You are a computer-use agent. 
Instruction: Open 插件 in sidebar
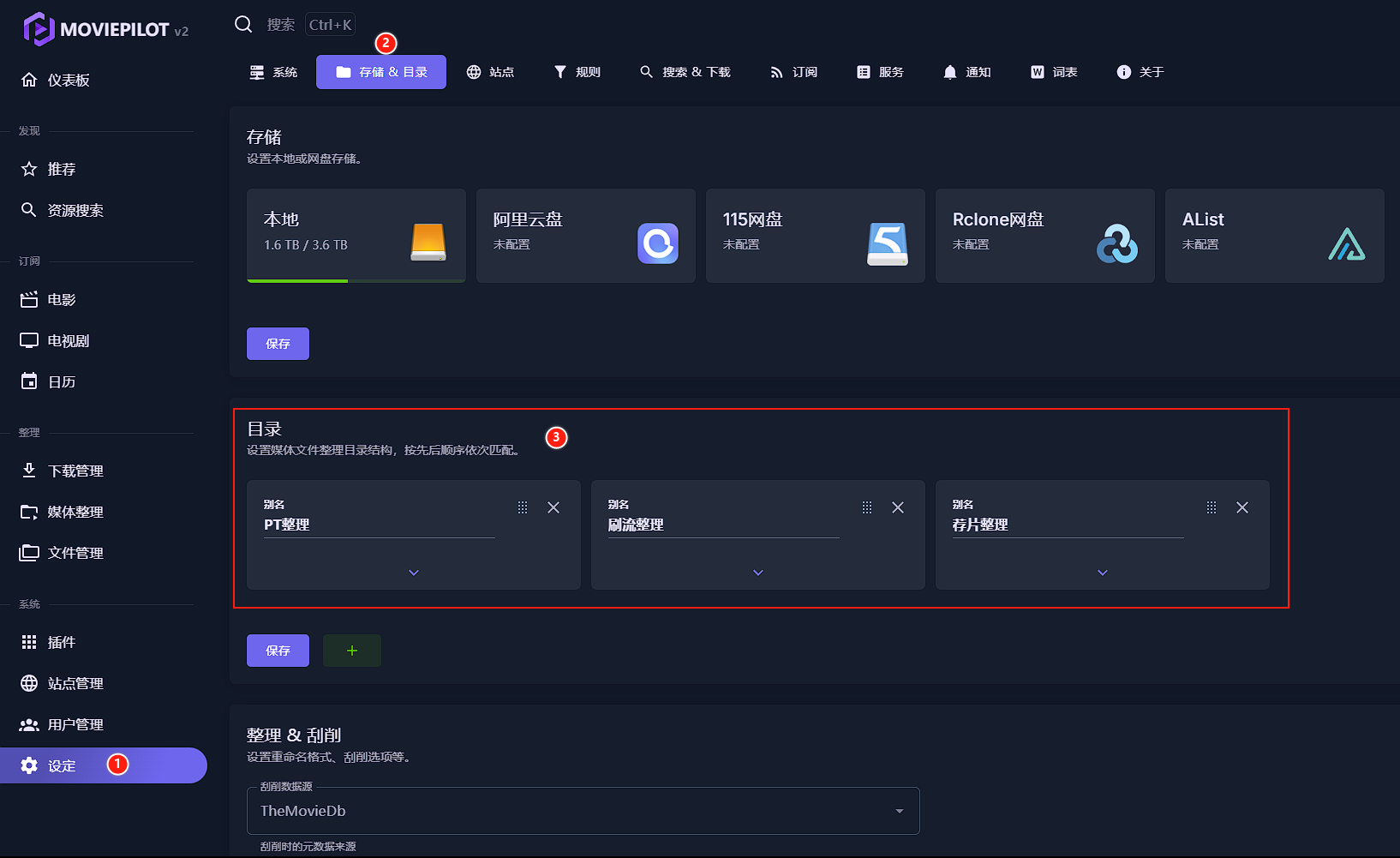pyautogui.click(x=104, y=642)
